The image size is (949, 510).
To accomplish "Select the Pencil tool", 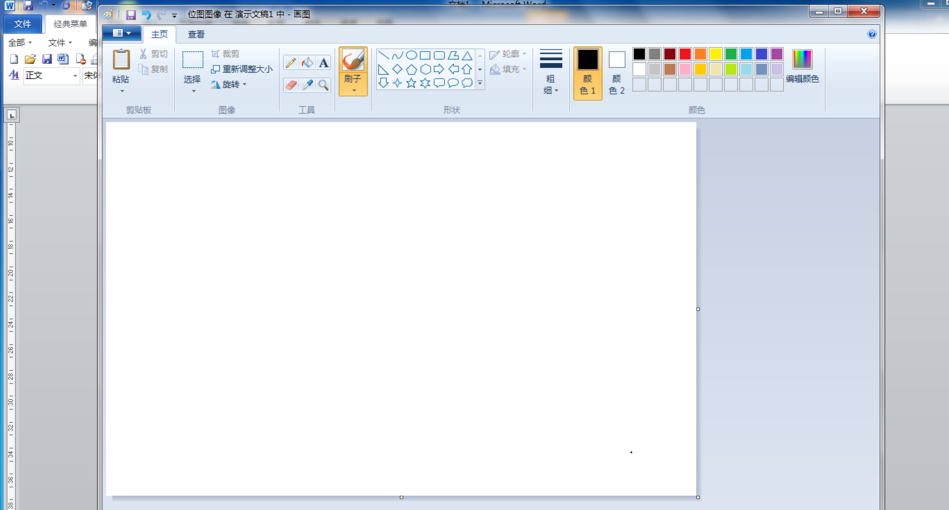I will pos(291,63).
